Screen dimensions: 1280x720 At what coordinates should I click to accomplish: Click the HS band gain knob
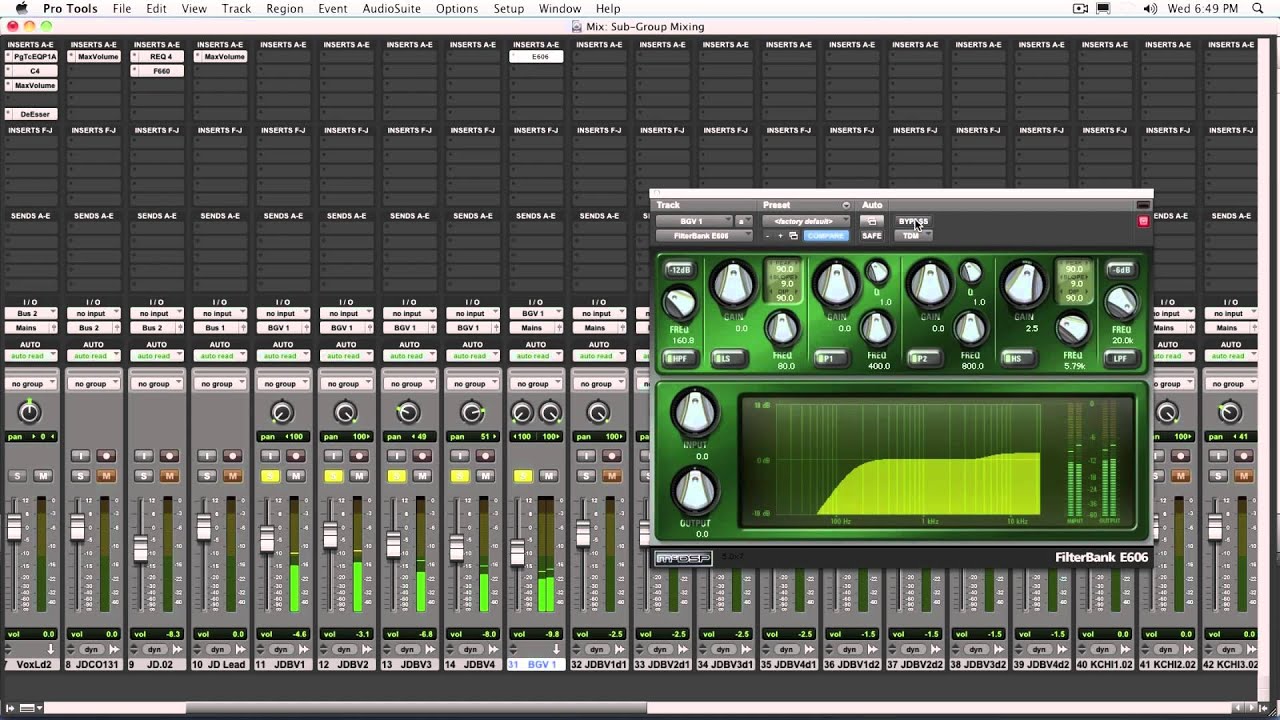click(1023, 285)
